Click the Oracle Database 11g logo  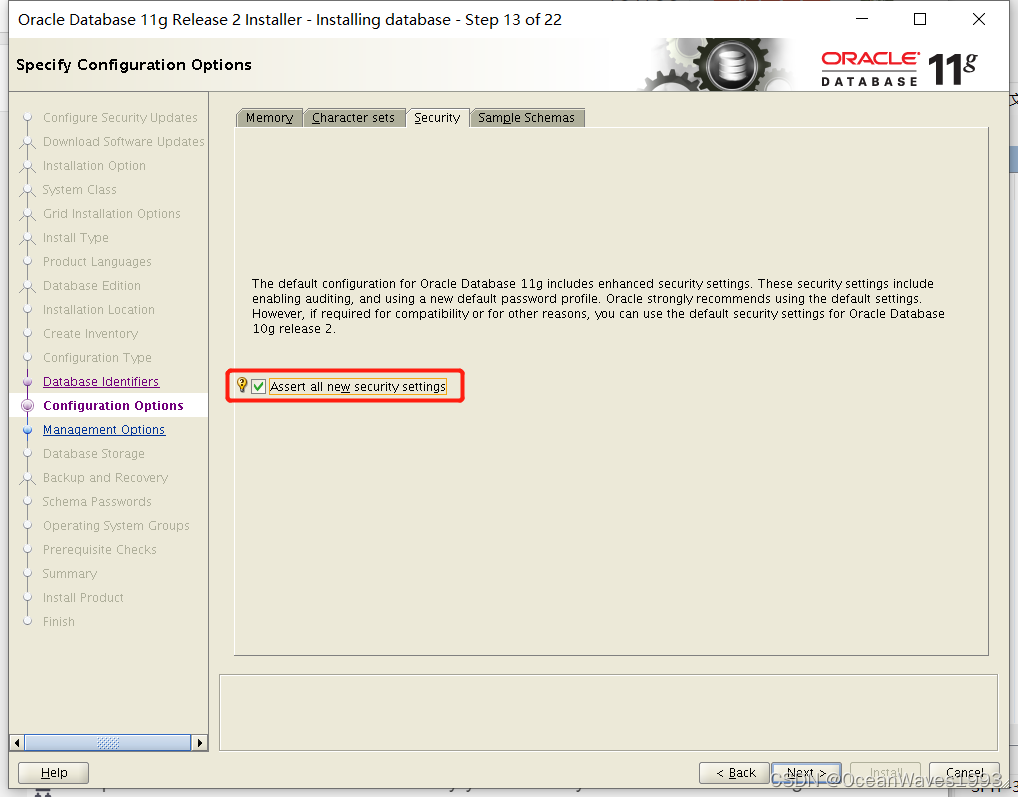pyautogui.click(x=899, y=69)
